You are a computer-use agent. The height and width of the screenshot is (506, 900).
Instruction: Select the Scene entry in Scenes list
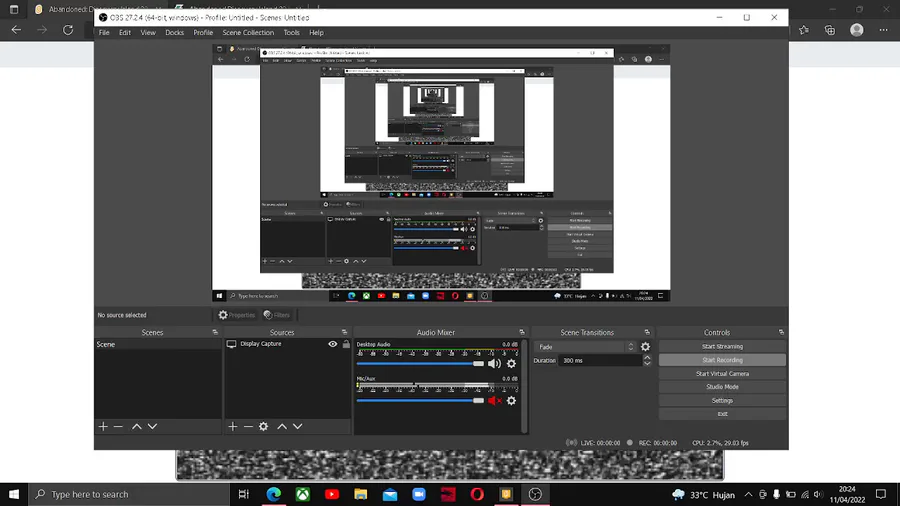[158, 344]
